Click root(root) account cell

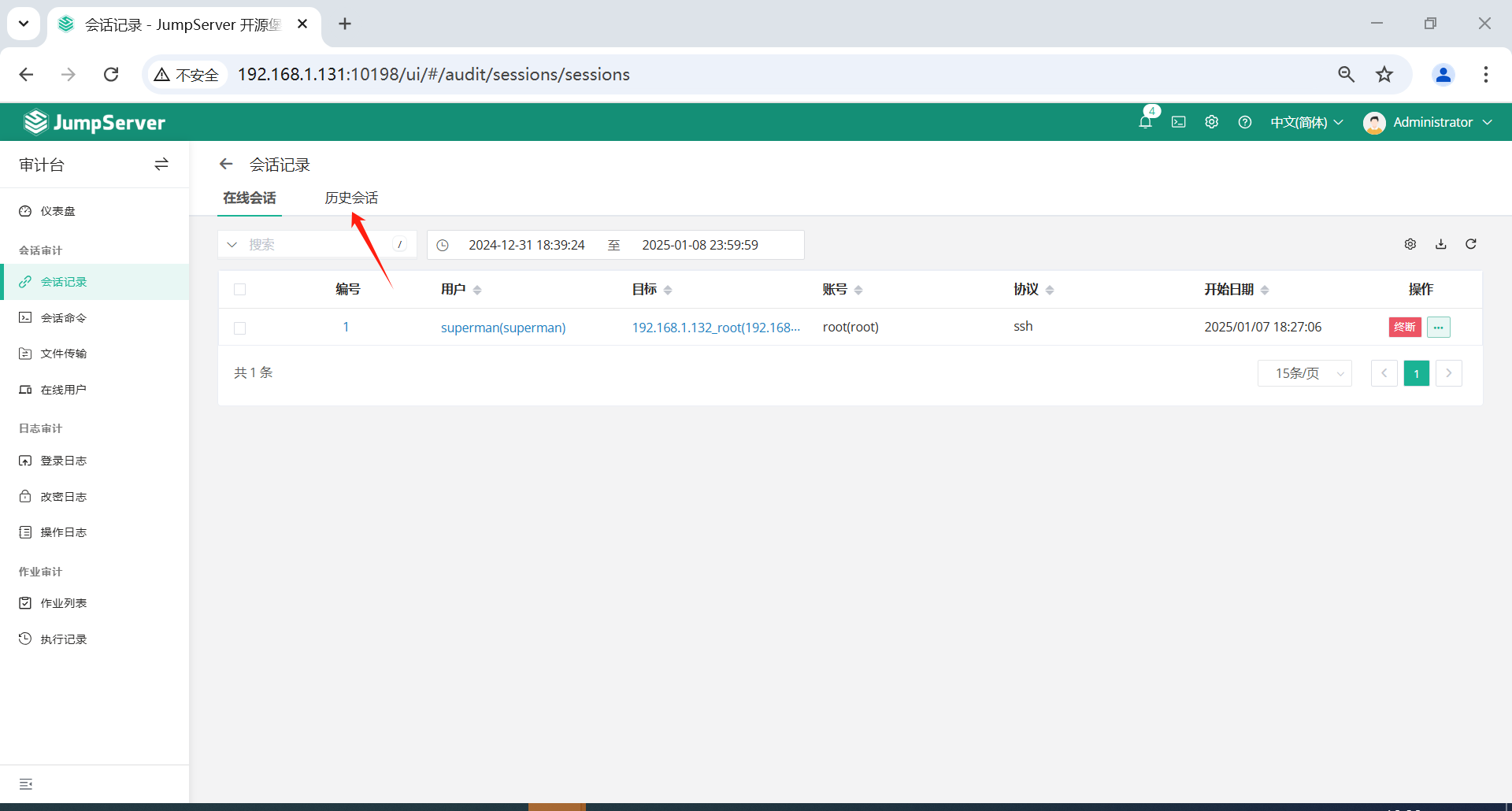850,327
